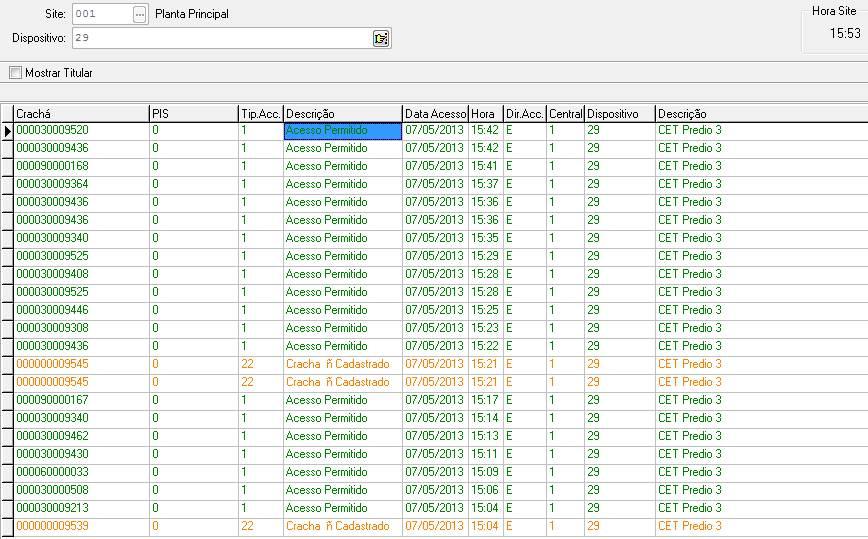Click the first Descrição column header
868x539 pixels.
click(343, 113)
